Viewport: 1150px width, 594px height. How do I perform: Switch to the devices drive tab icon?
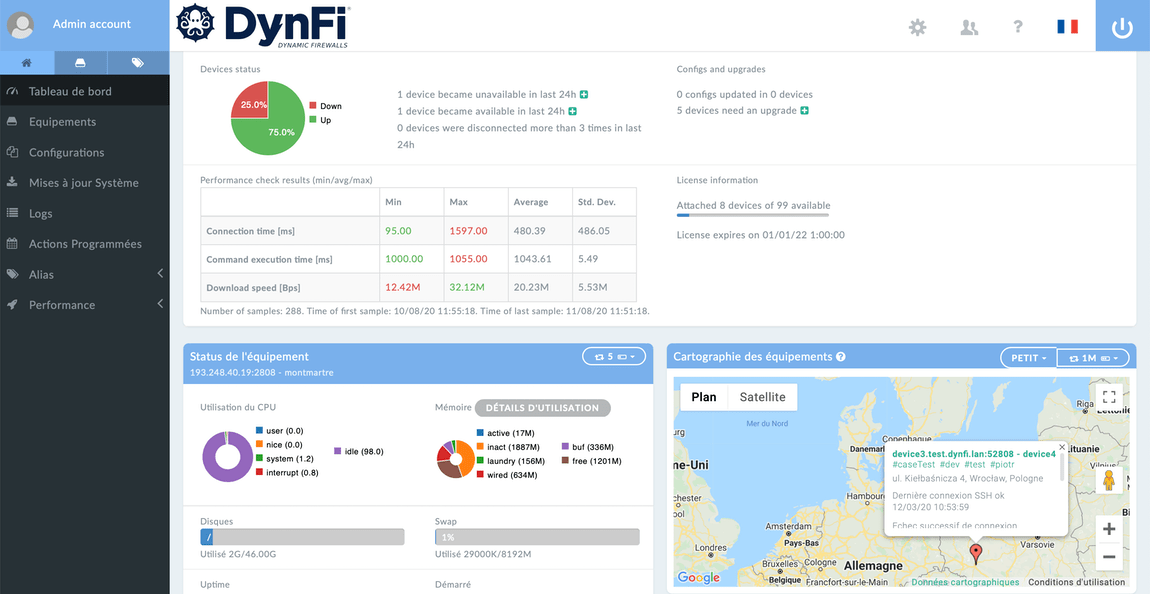coord(80,63)
